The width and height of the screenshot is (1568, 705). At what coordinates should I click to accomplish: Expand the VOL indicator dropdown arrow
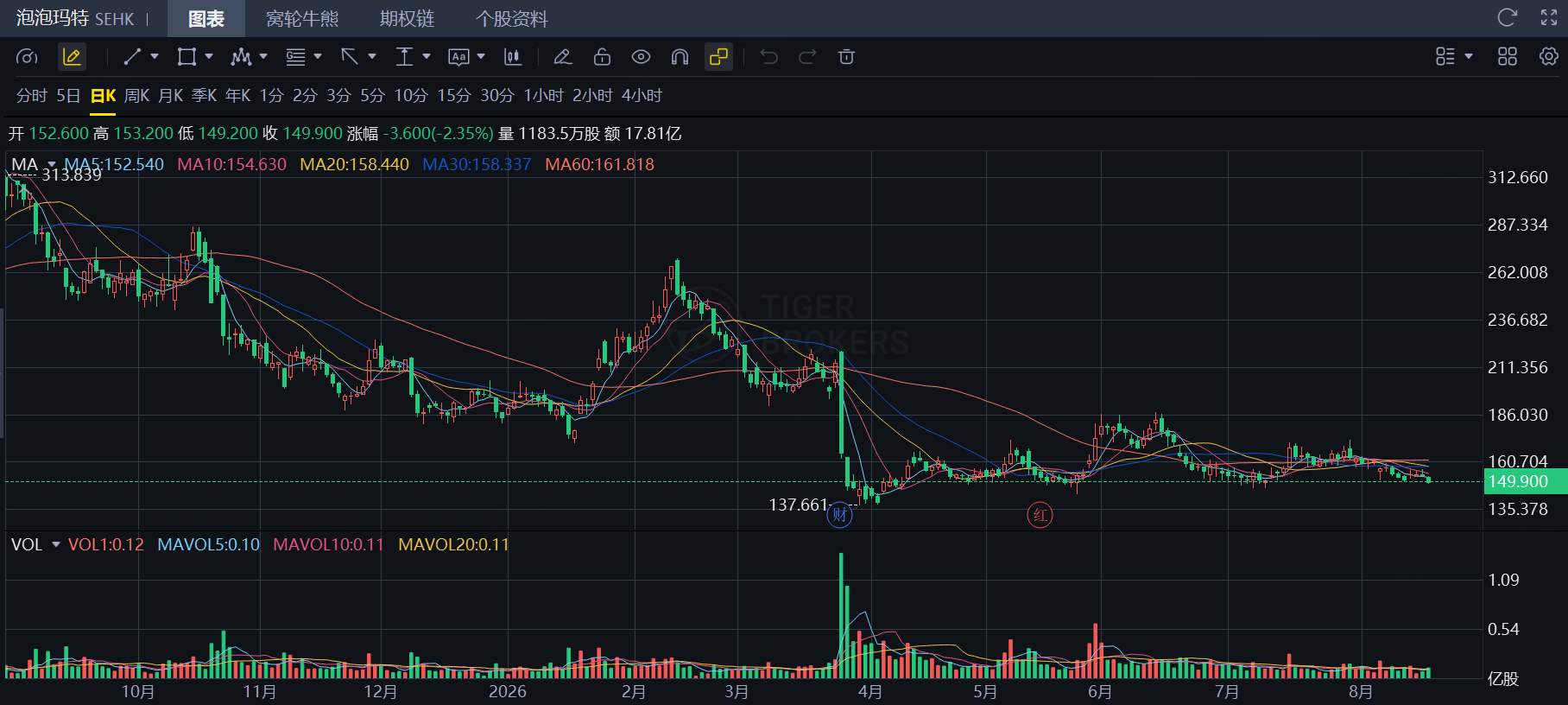pos(56,544)
